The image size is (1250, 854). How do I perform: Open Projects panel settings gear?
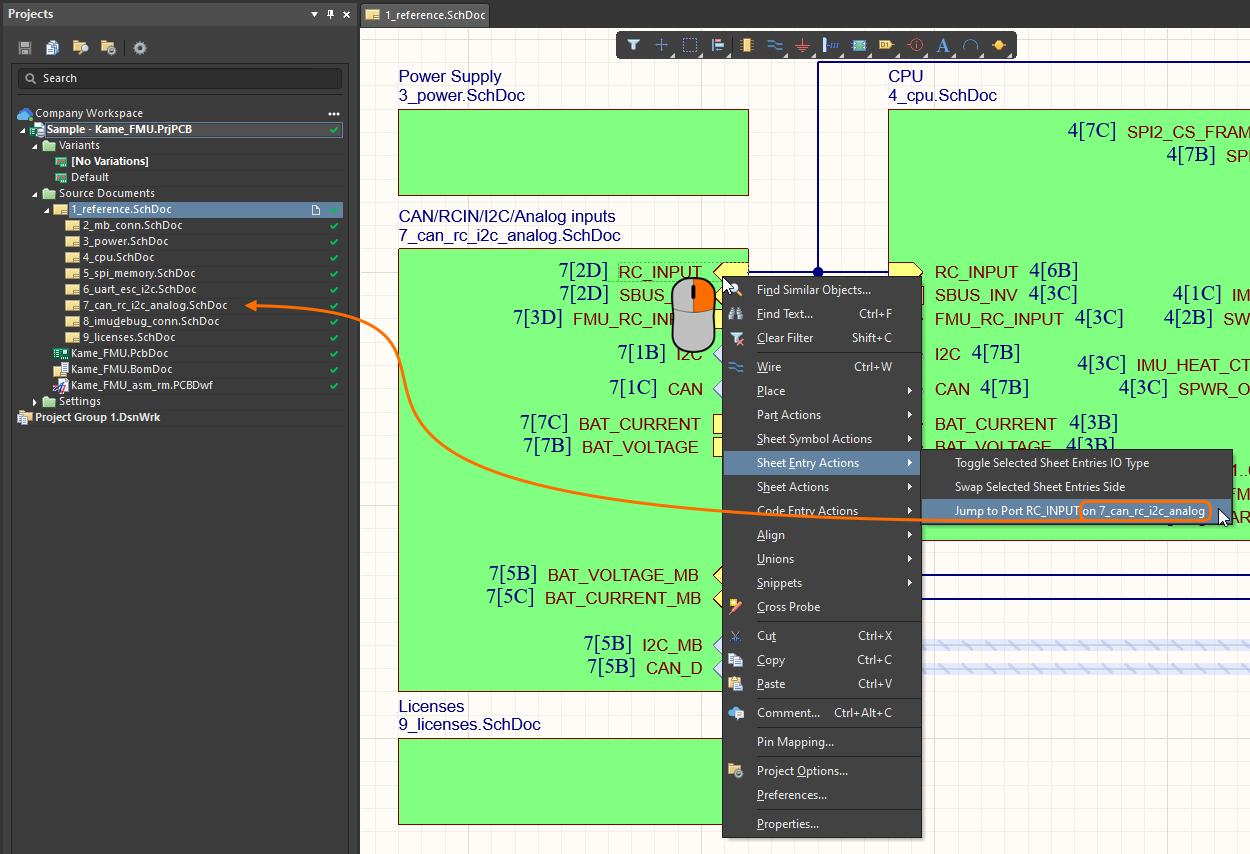140,48
